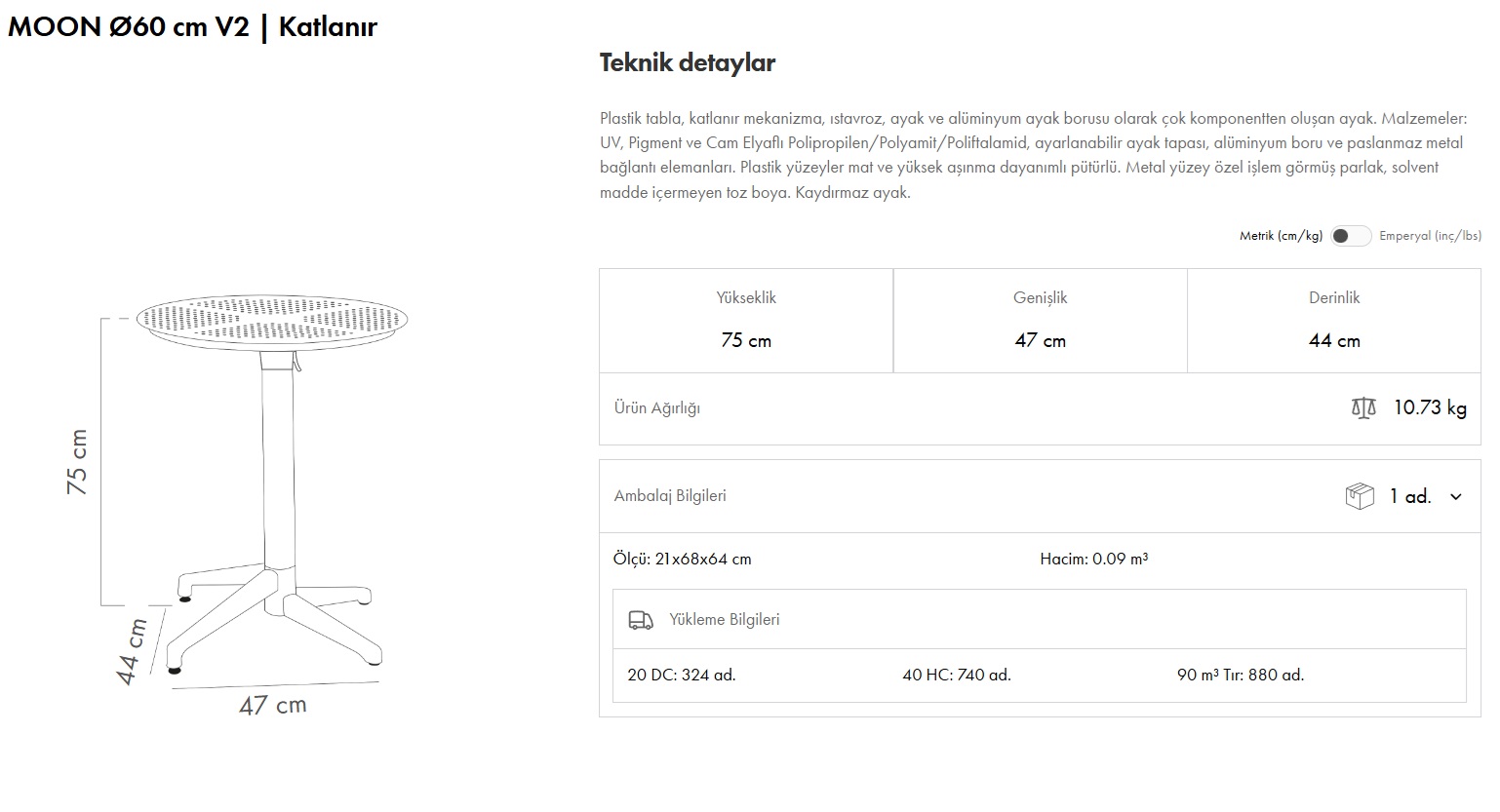This screenshot has width=1500, height=812.
Task: Click the Yükleme Bilgileri heading
Action: click(x=724, y=620)
